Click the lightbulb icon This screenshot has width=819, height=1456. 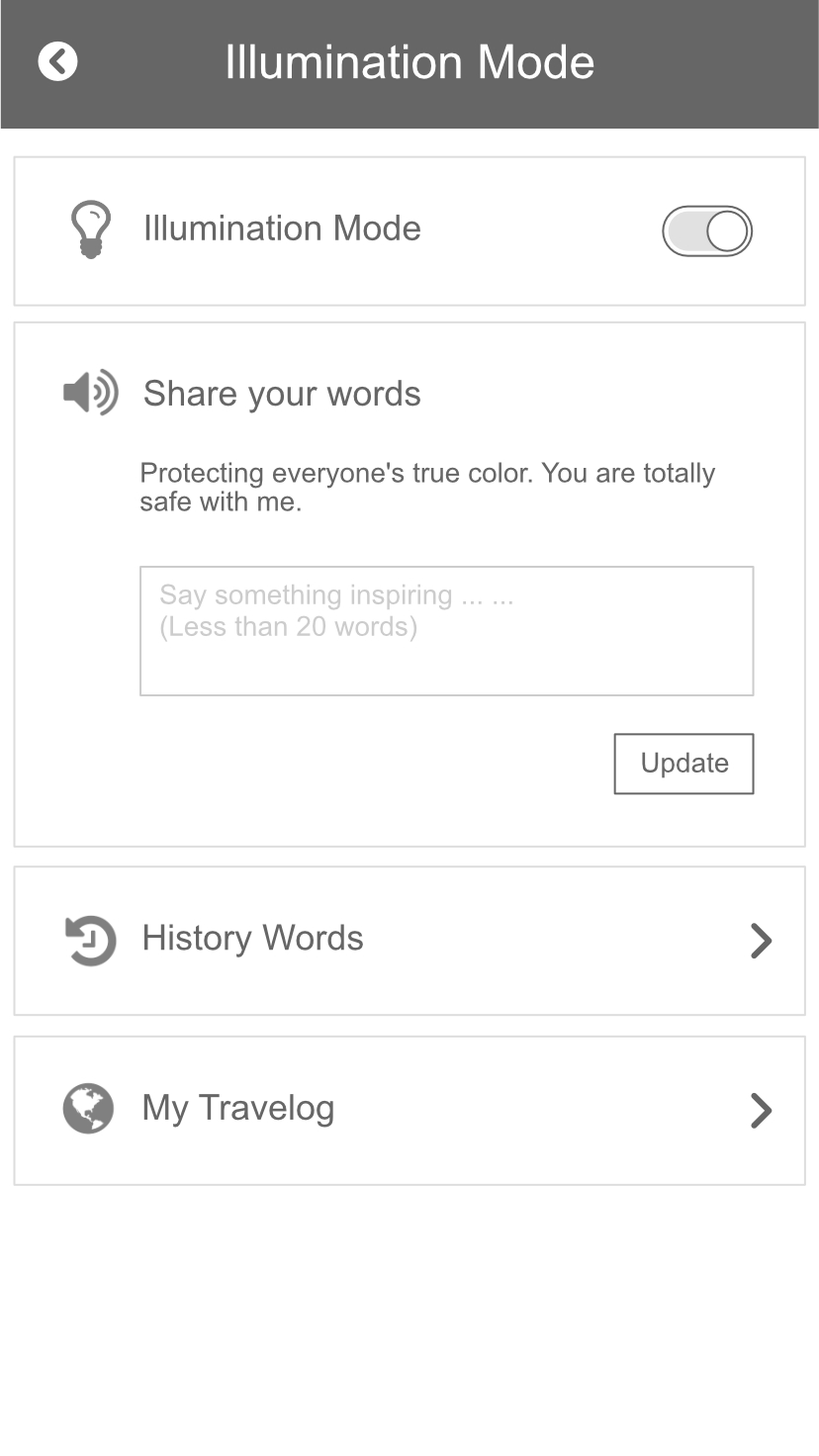point(90,229)
